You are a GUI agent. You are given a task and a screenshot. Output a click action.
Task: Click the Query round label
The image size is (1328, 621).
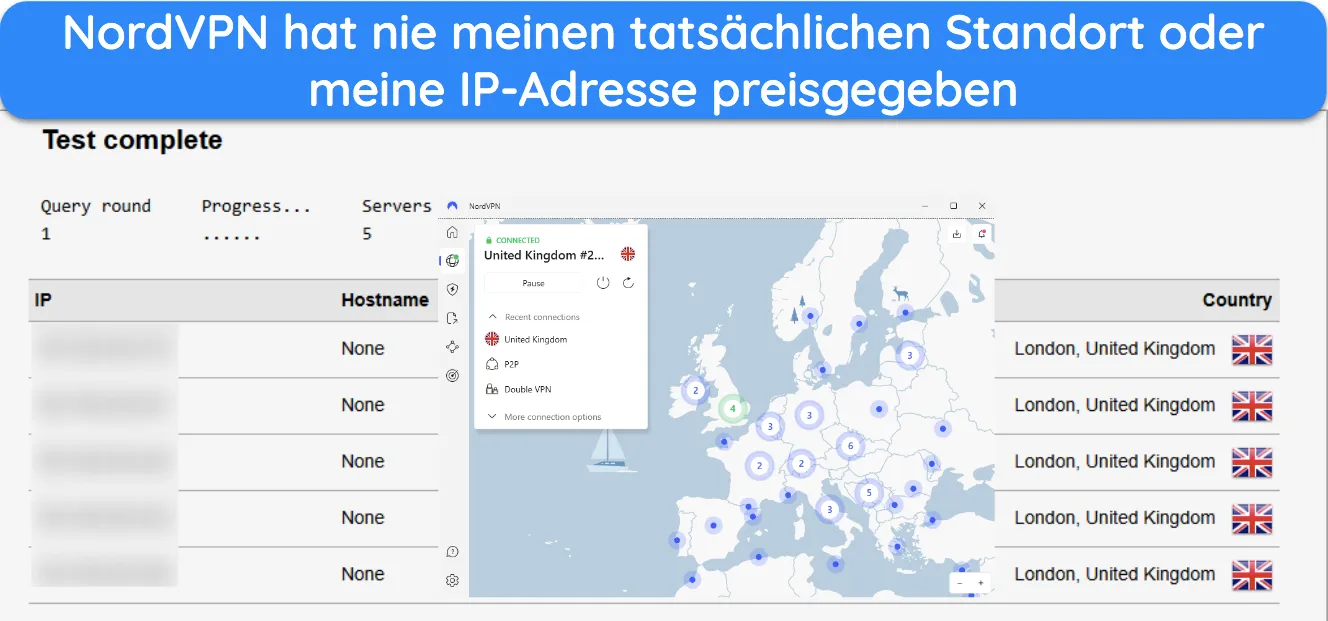pyautogui.click(x=96, y=206)
